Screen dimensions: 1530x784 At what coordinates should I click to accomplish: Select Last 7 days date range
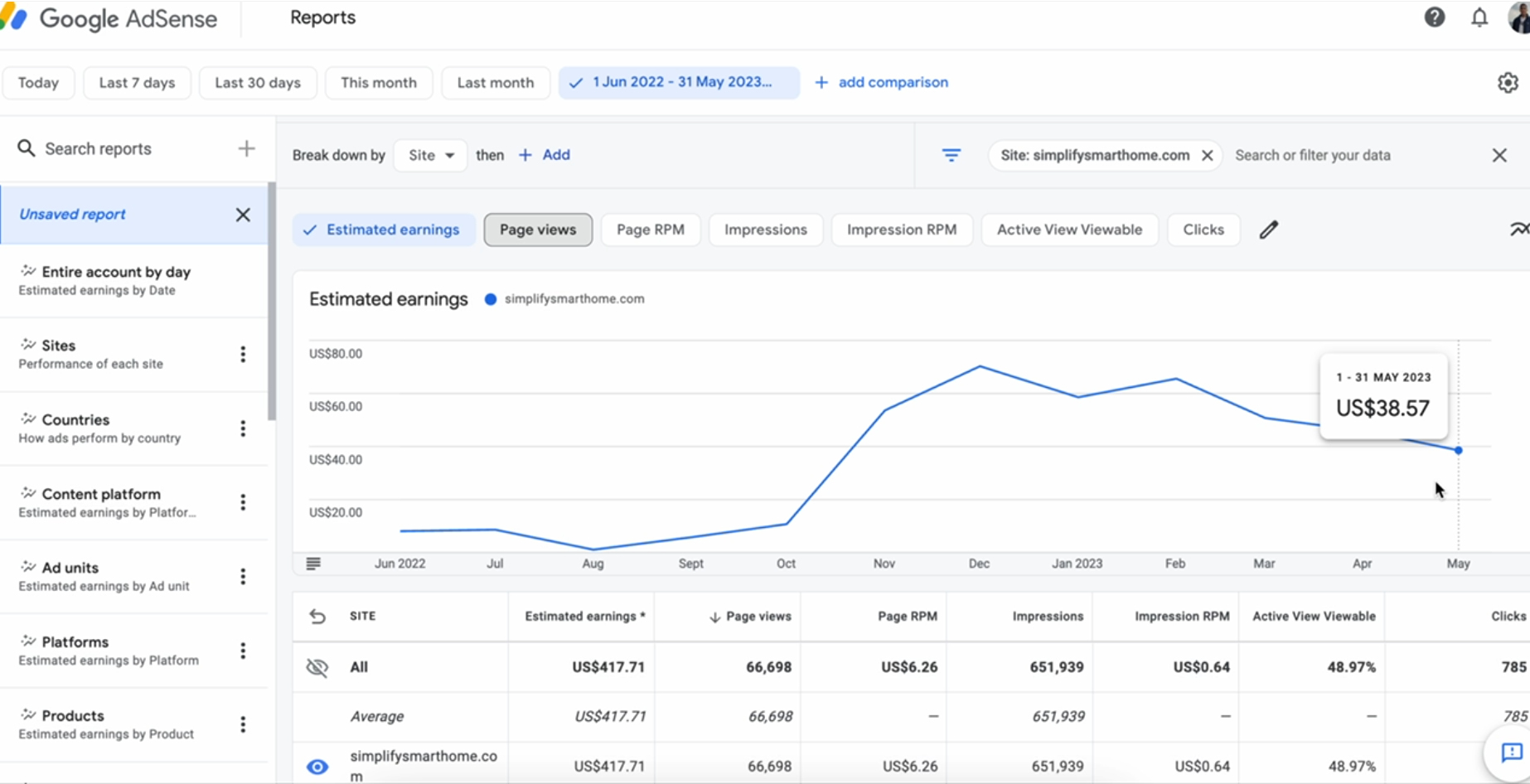point(137,83)
